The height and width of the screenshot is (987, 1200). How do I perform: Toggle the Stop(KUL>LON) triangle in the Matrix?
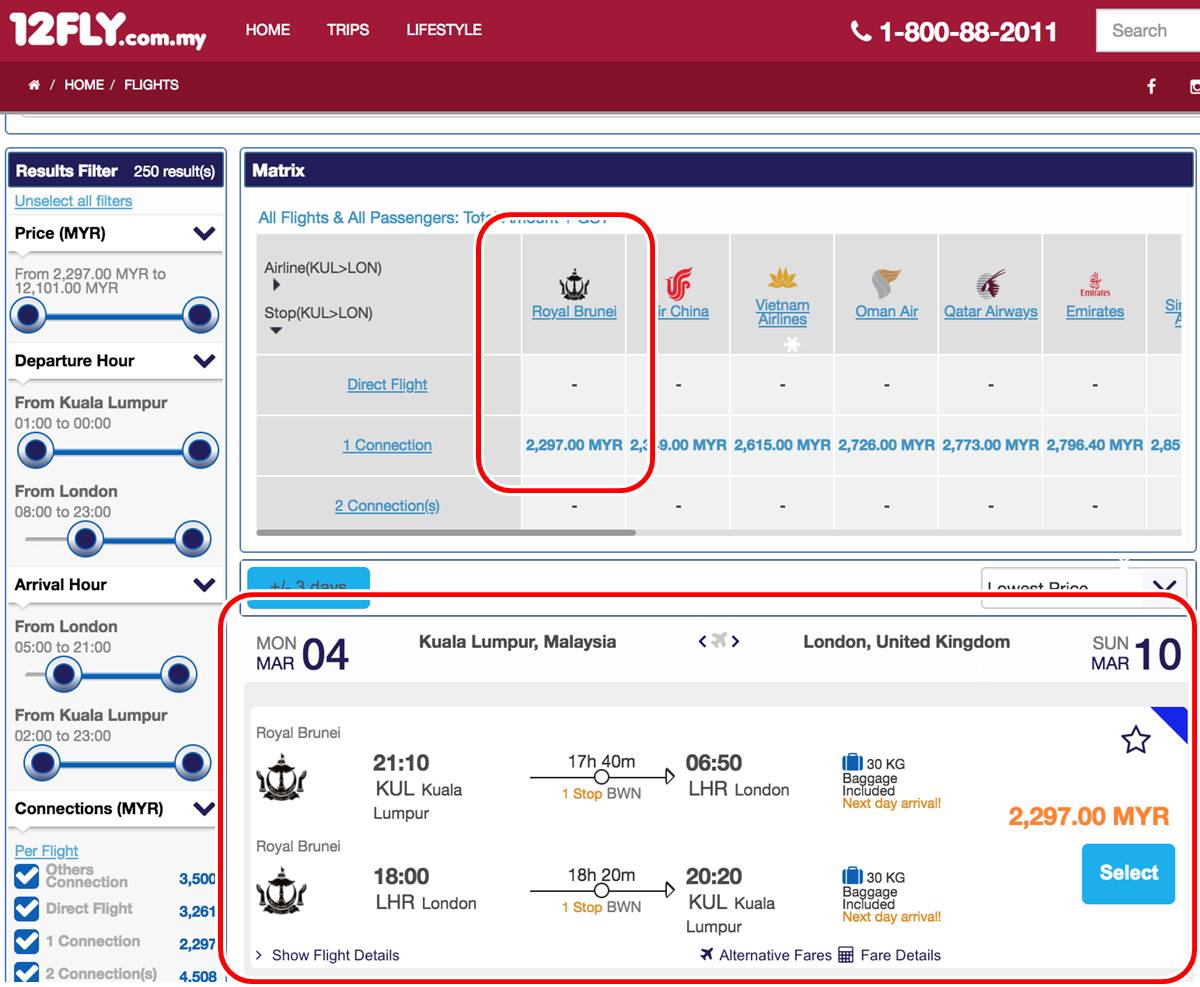[x=276, y=331]
